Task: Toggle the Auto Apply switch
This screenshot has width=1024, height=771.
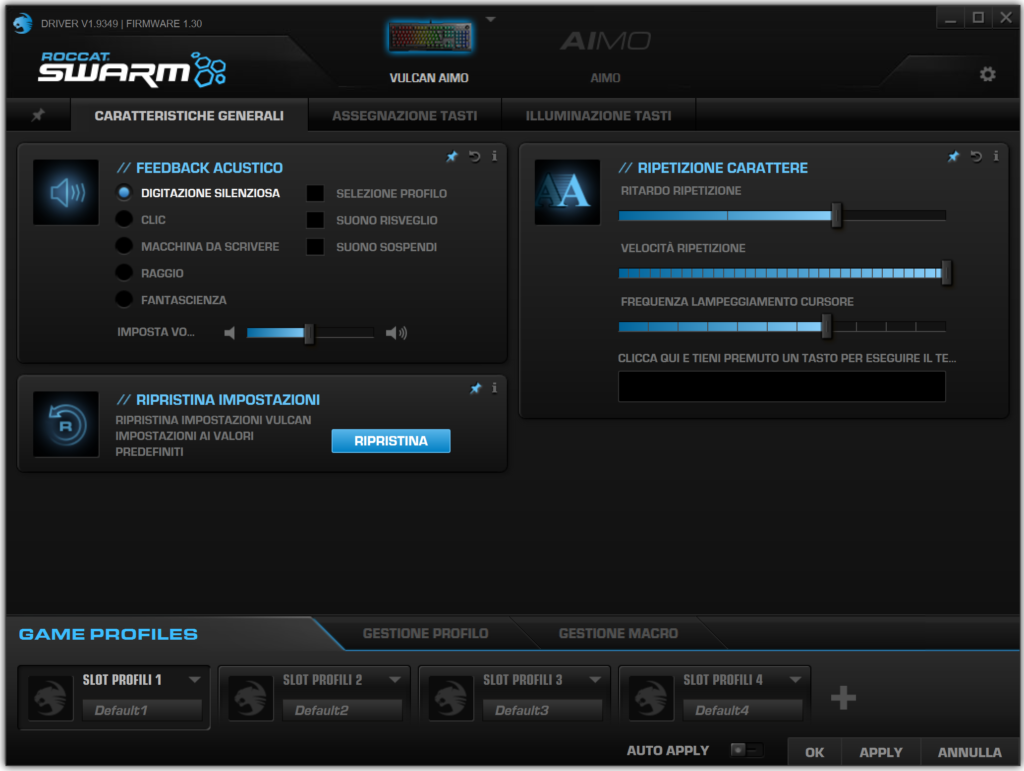Action: 746,750
